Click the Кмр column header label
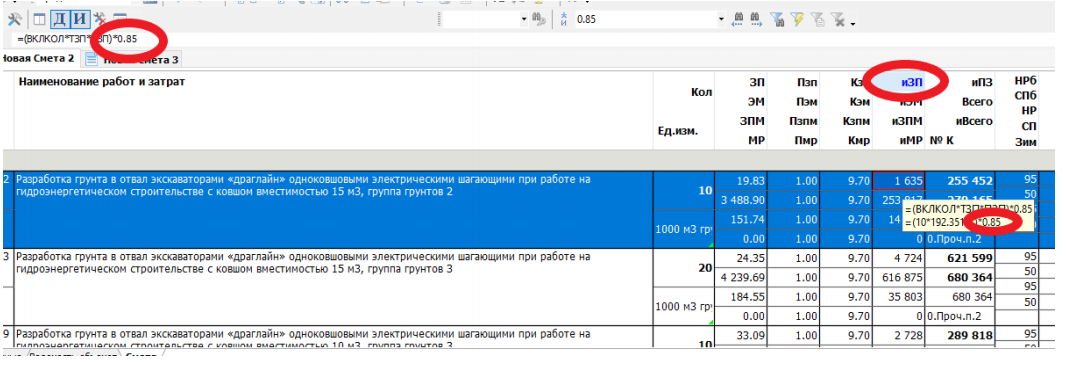The height and width of the screenshot is (366, 1066). (x=860, y=140)
